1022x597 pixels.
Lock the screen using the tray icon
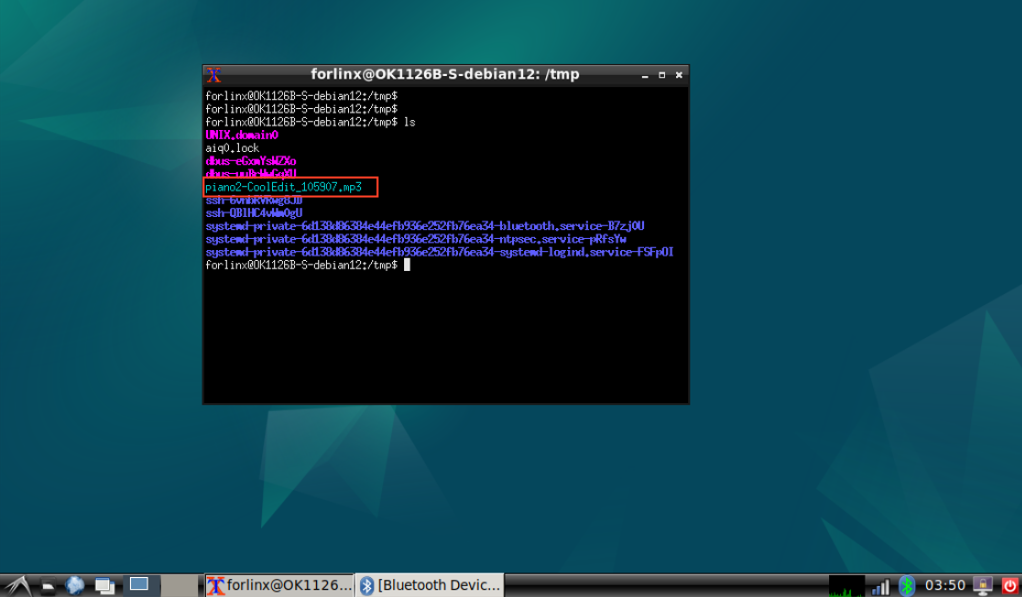pos(982,585)
